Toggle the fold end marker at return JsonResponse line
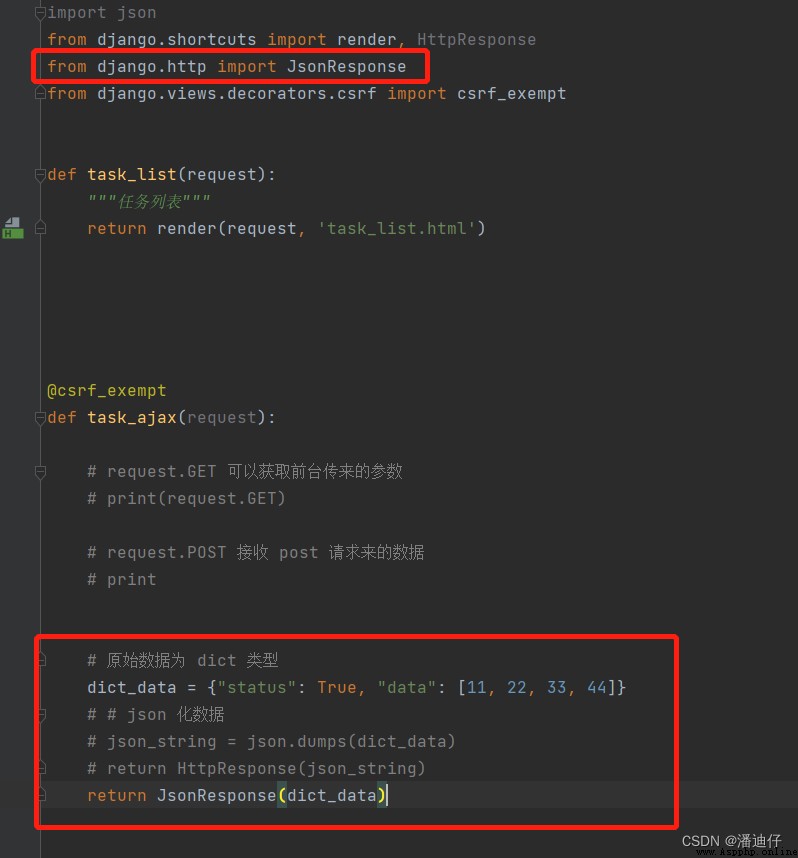The image size is (798, 858). tap(42, 795)
